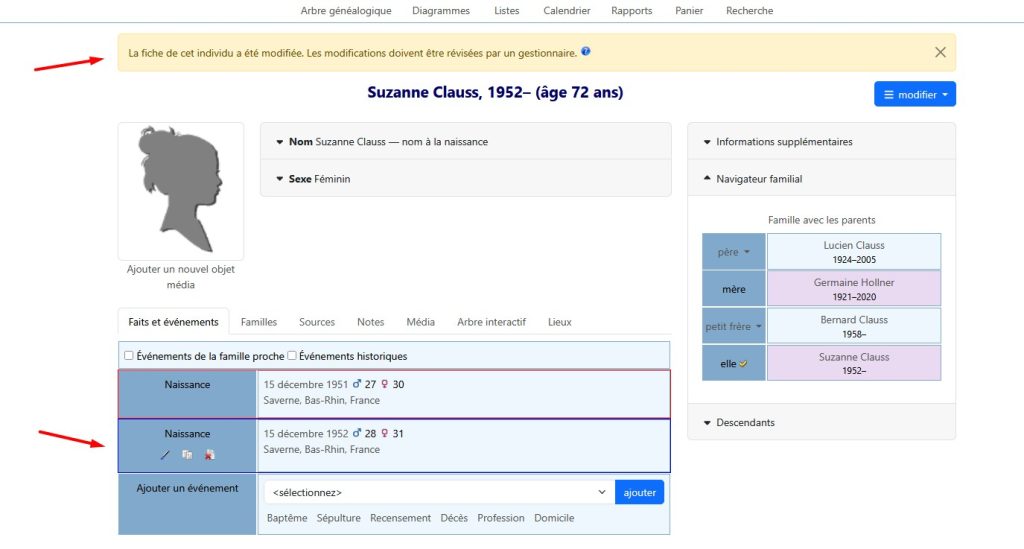Open the Arbre interactif tab
Viewport: 1024px width, 549px height.
pos(491,322)
